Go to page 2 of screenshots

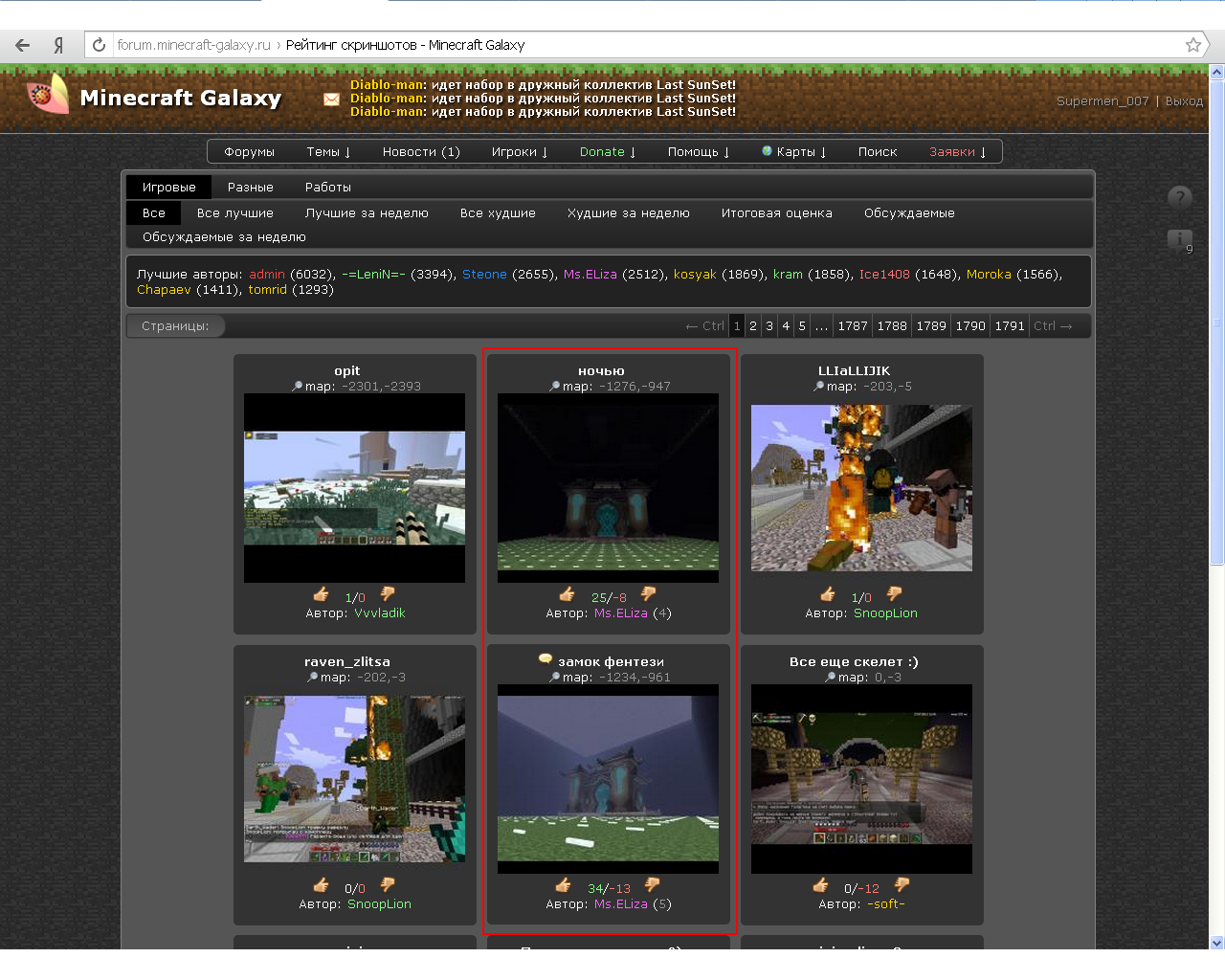pos(753,326)
